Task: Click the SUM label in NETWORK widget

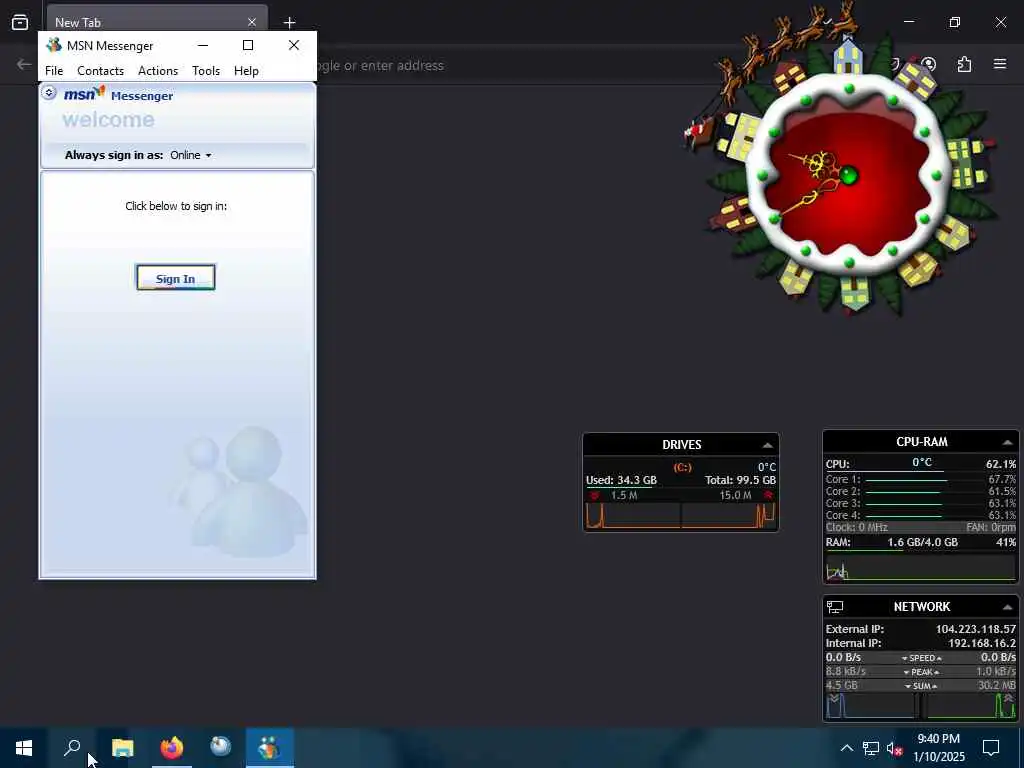Action: click(922, 686)
